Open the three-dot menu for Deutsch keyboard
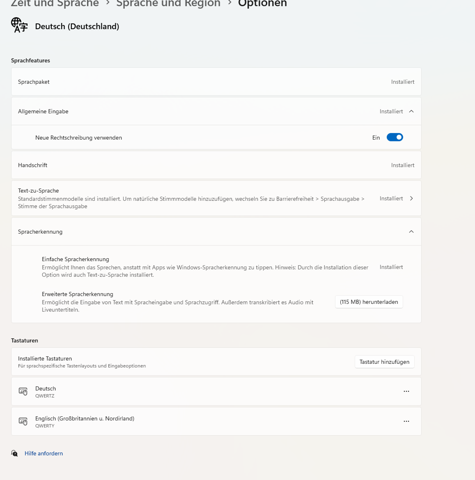 406,391
